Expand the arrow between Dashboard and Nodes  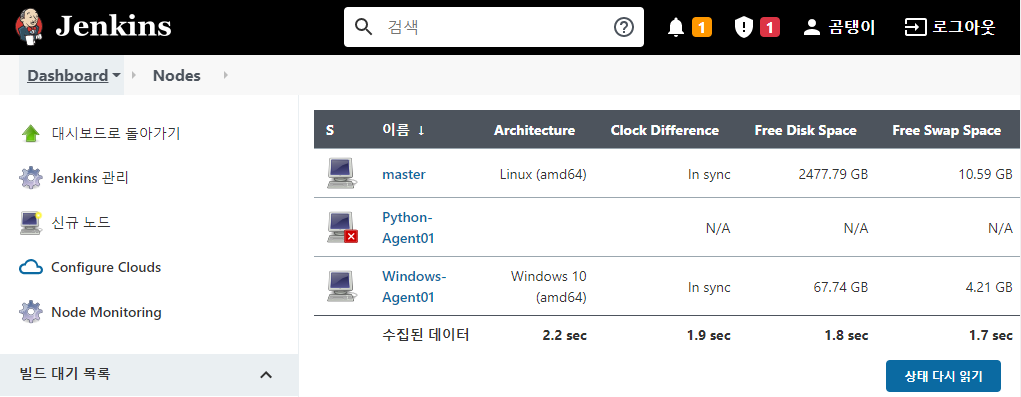pyautogui.click(x=133, y=75)
